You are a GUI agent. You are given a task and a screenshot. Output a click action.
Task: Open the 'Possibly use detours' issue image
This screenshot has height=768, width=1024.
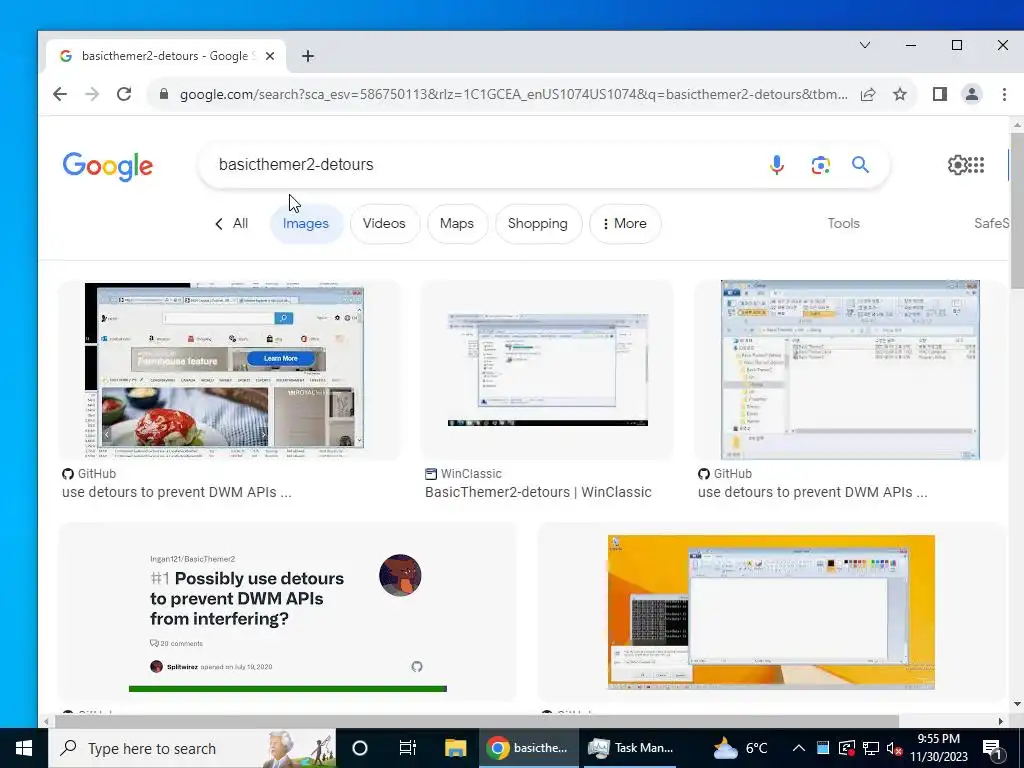click(x=287, y=611)
